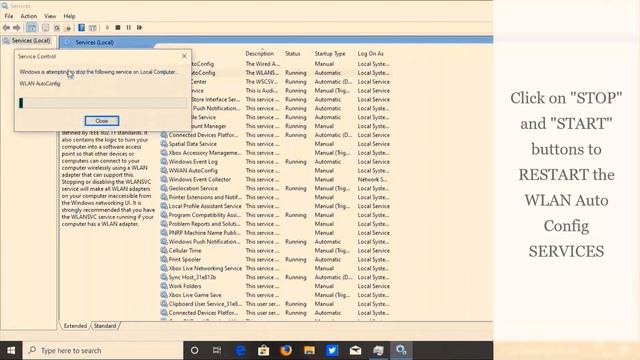This screenshot has width=640, height=360.
Task: Open Task View on taskbar
Action: [217, 351]
